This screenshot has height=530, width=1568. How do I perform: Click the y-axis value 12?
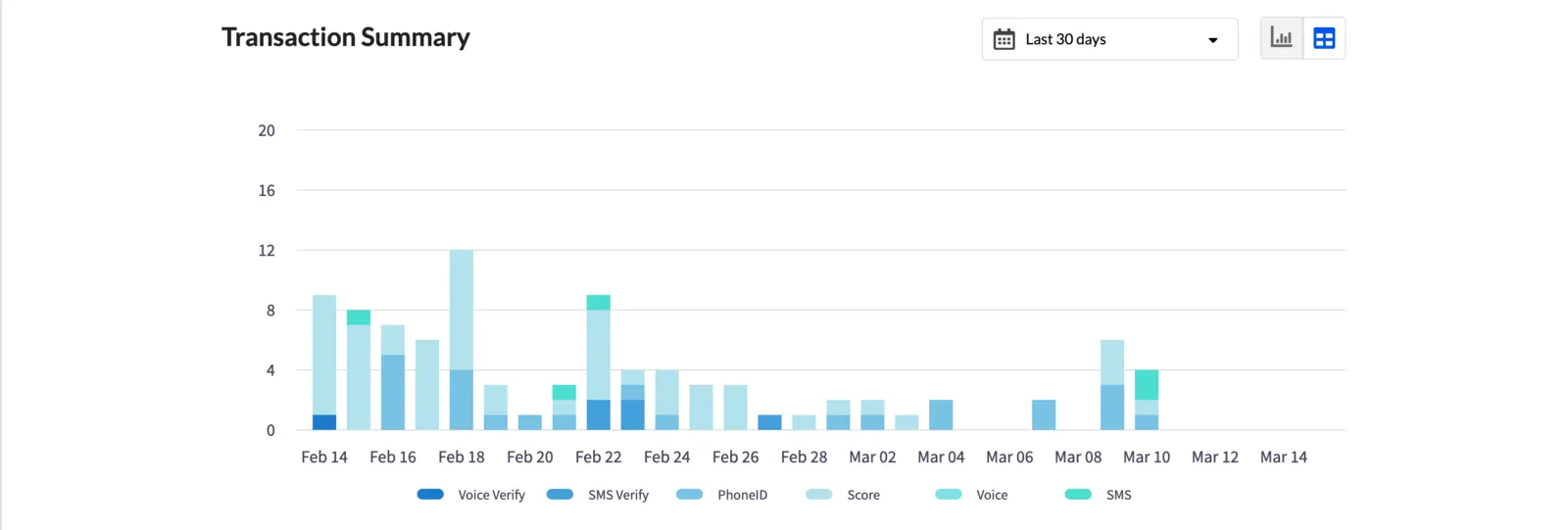pos(267,250)
